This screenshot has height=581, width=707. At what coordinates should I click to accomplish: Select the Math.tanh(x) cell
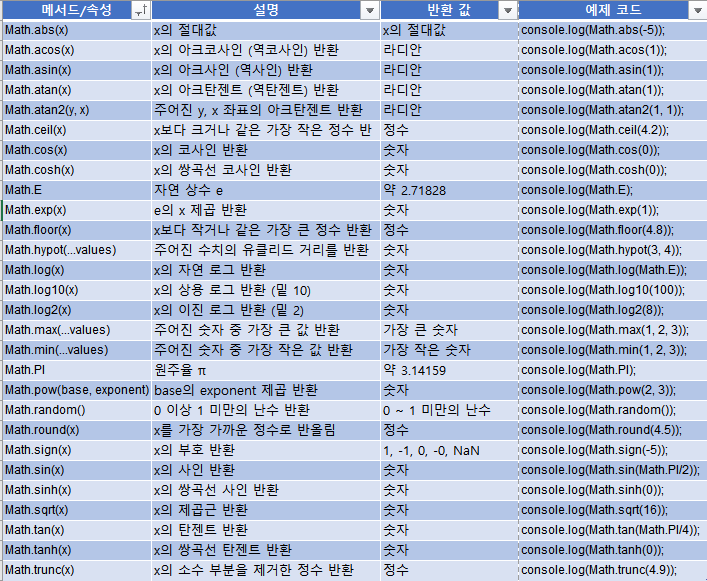point(77,550)
